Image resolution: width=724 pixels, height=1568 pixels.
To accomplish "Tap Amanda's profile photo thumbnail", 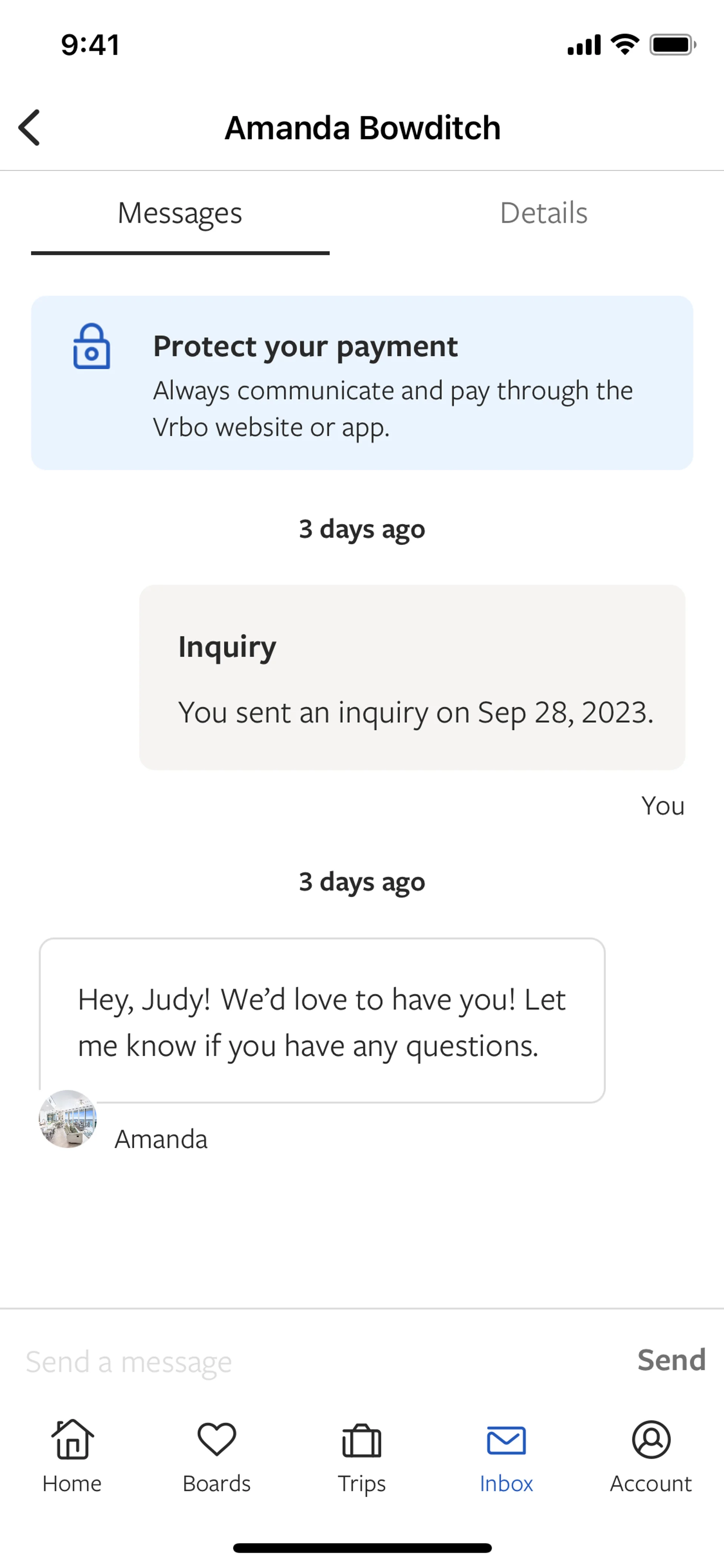I will pos(67,1119).
